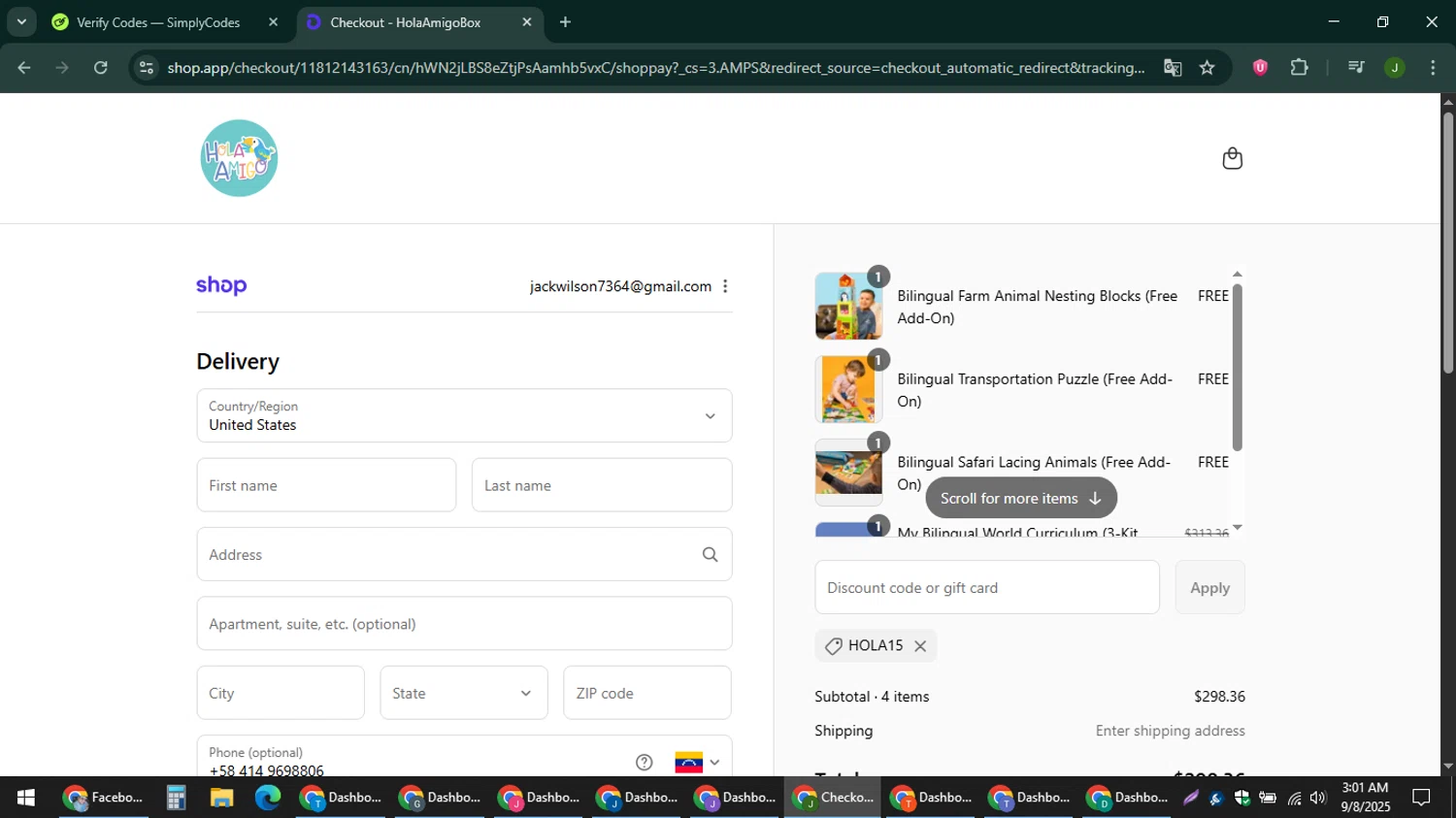
Task: Open media controls icon in toolbar
Action: click(x=1356, y=68)
